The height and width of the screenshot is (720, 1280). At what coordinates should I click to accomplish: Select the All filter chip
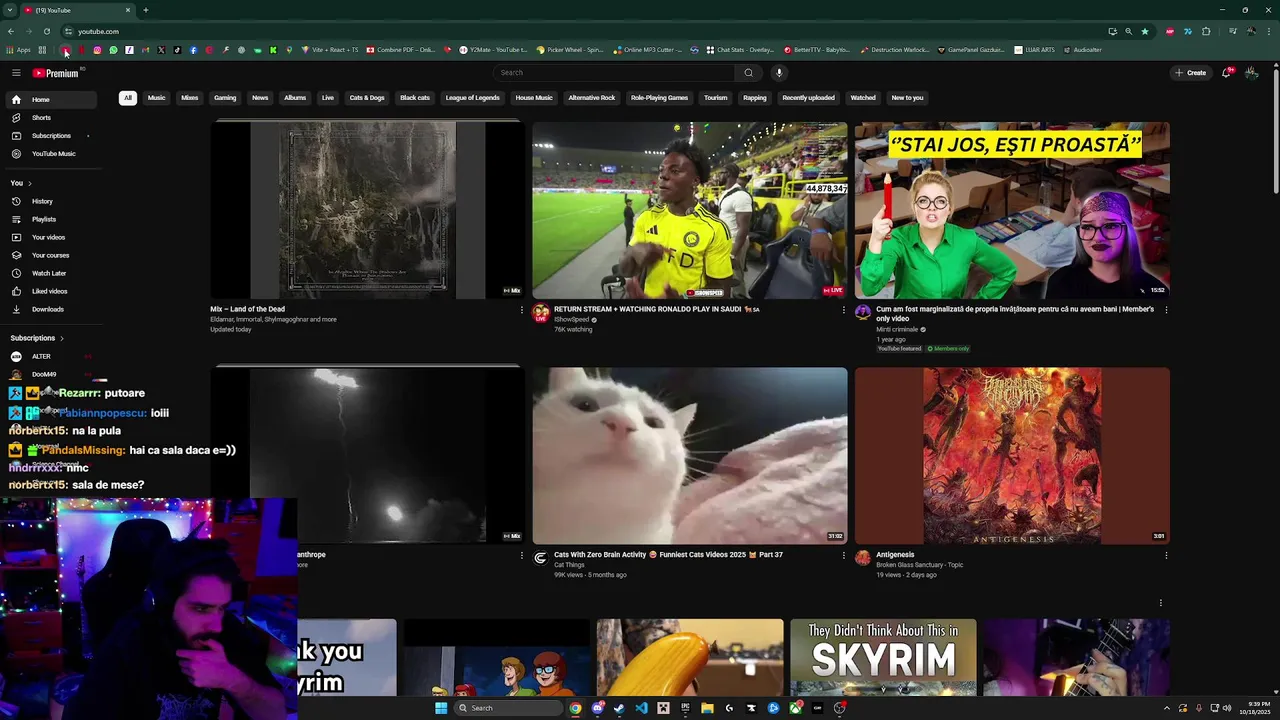click(x=127, y=98)
